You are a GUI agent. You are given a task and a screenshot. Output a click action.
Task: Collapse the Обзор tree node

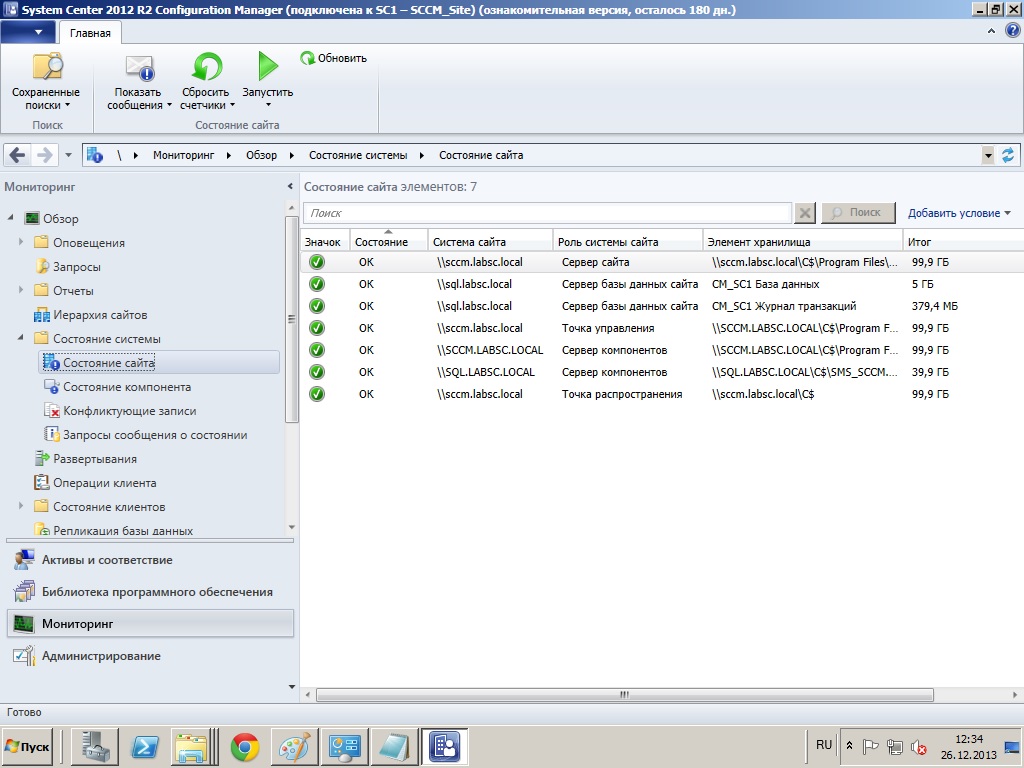pos(11,217)
